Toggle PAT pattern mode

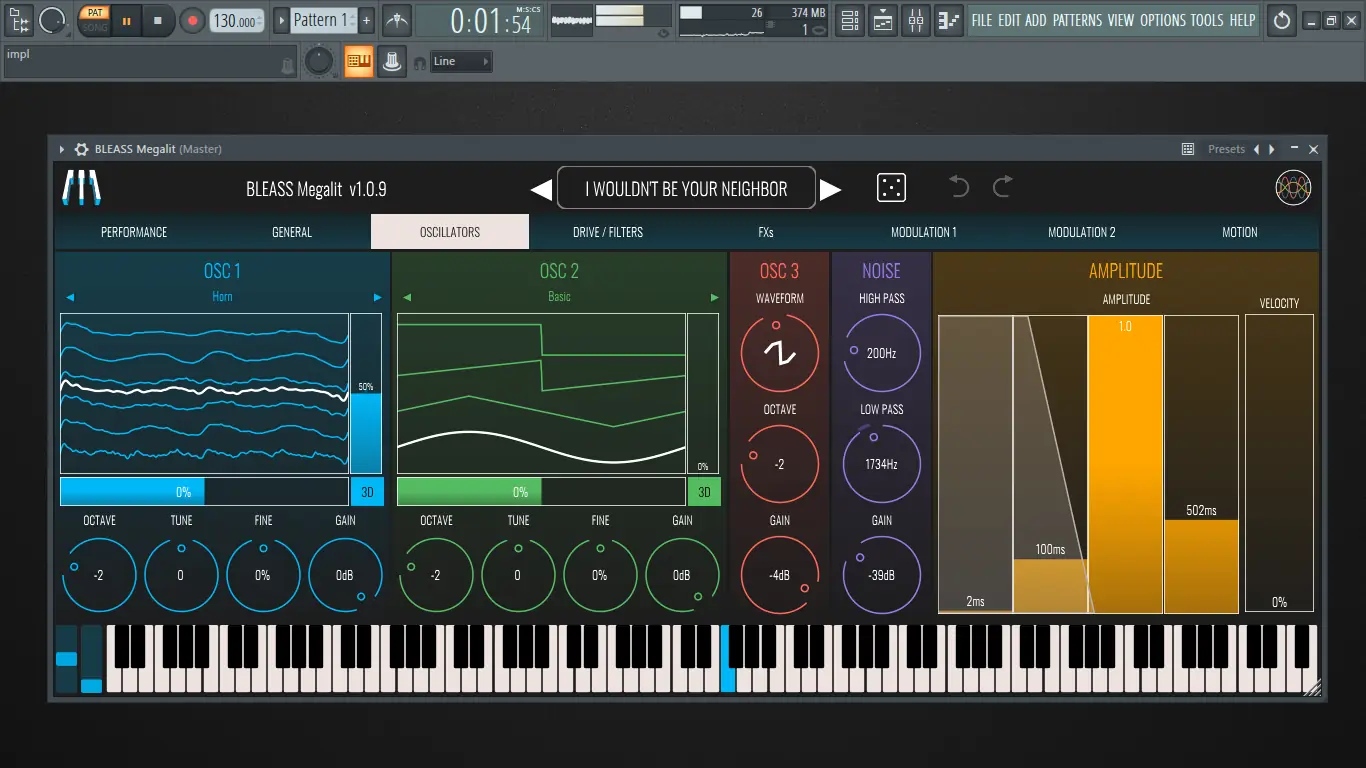[x=94, y=13]
